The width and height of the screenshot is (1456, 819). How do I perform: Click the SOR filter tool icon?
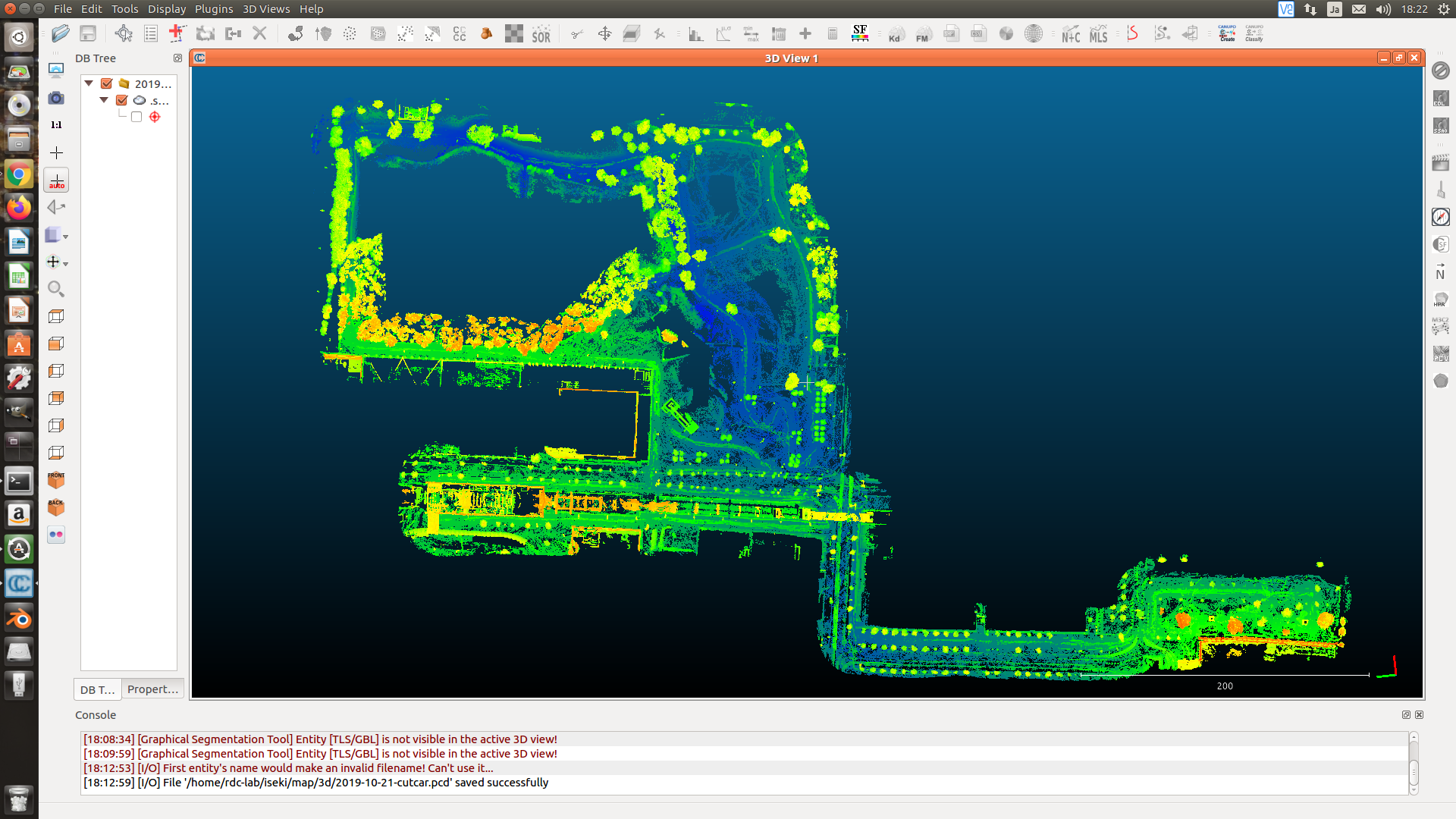(x=541, y=34)
